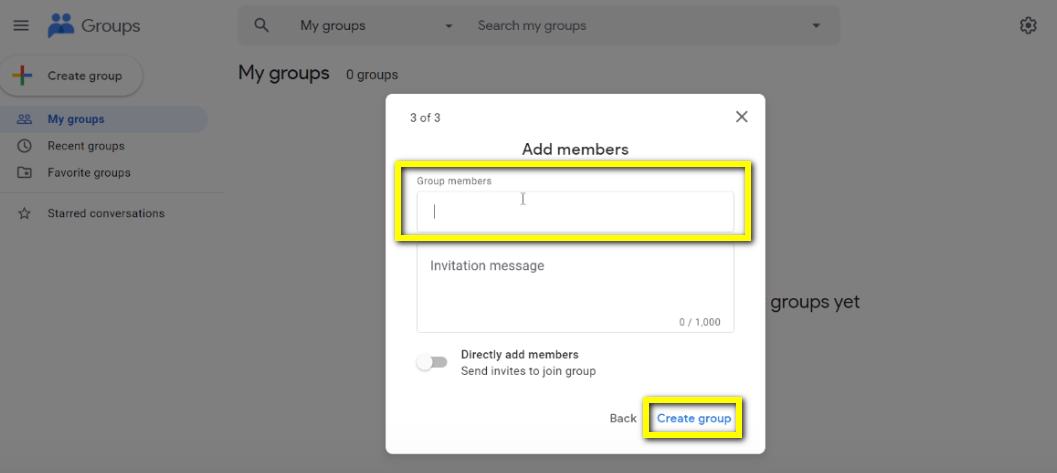1057x473 pixels.
Task: Click the '0 groups' count text
Action: point(372,75)
